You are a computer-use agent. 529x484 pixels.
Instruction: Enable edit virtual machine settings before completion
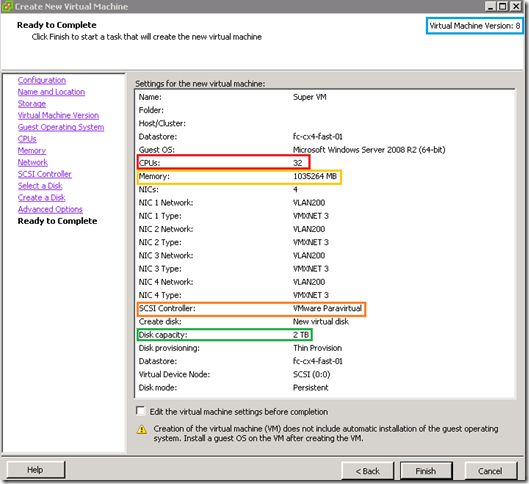pyautogui.click(x=140, y=411)
